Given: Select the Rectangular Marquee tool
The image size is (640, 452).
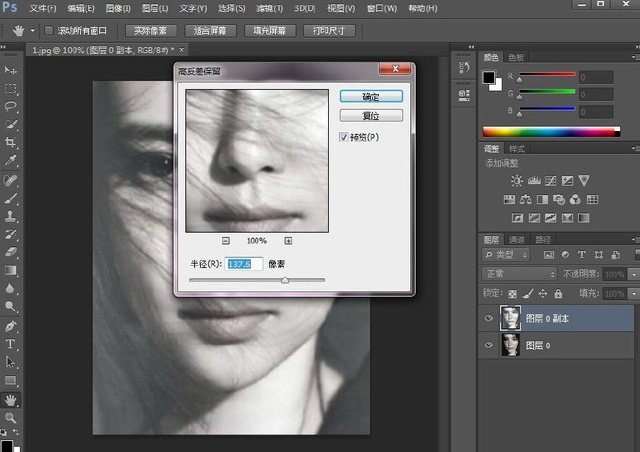Looking at the screenshot, I should pyautogui.click(x=11, y=89).
